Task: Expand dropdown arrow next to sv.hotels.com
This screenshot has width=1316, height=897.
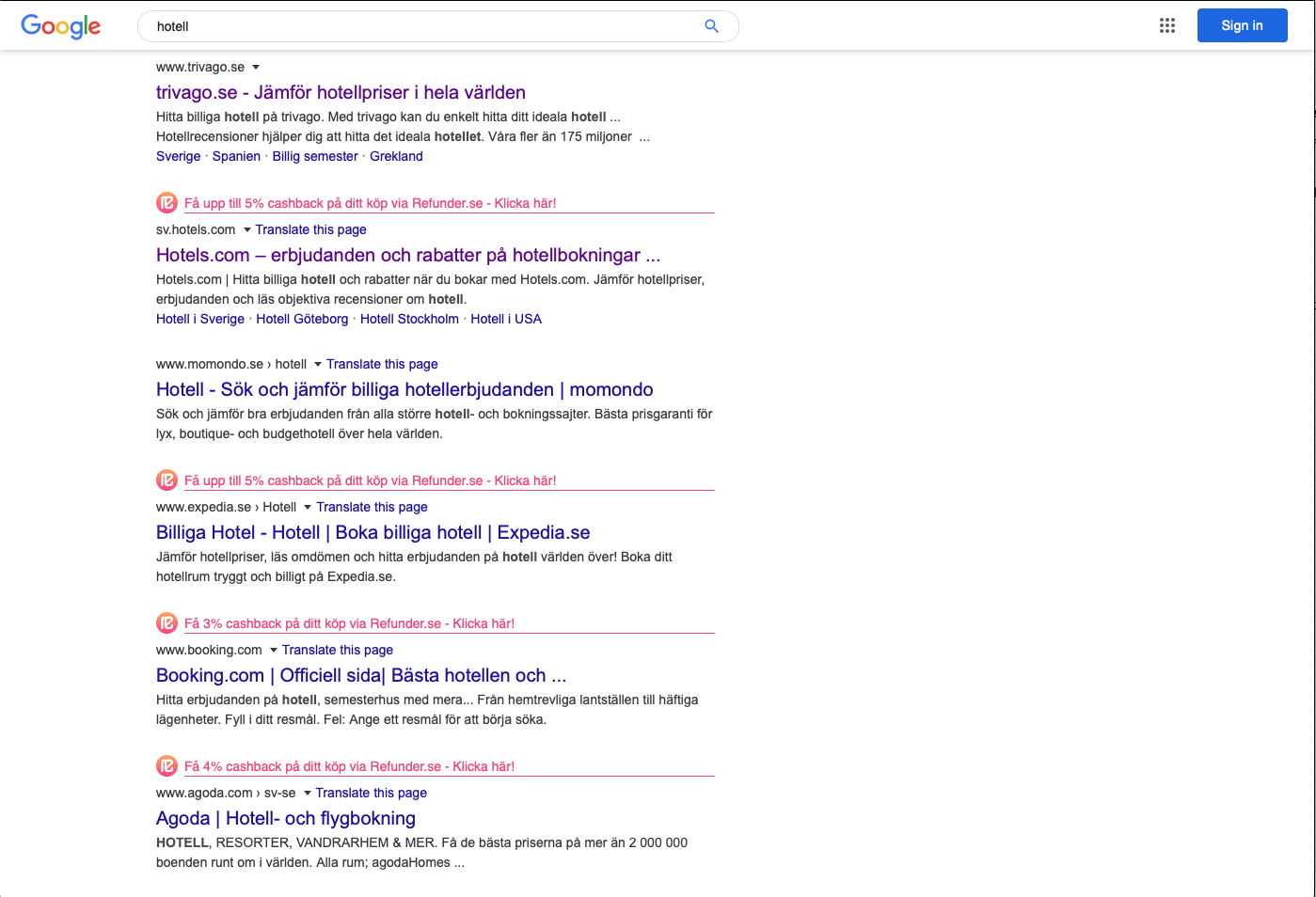Action: 247,230
